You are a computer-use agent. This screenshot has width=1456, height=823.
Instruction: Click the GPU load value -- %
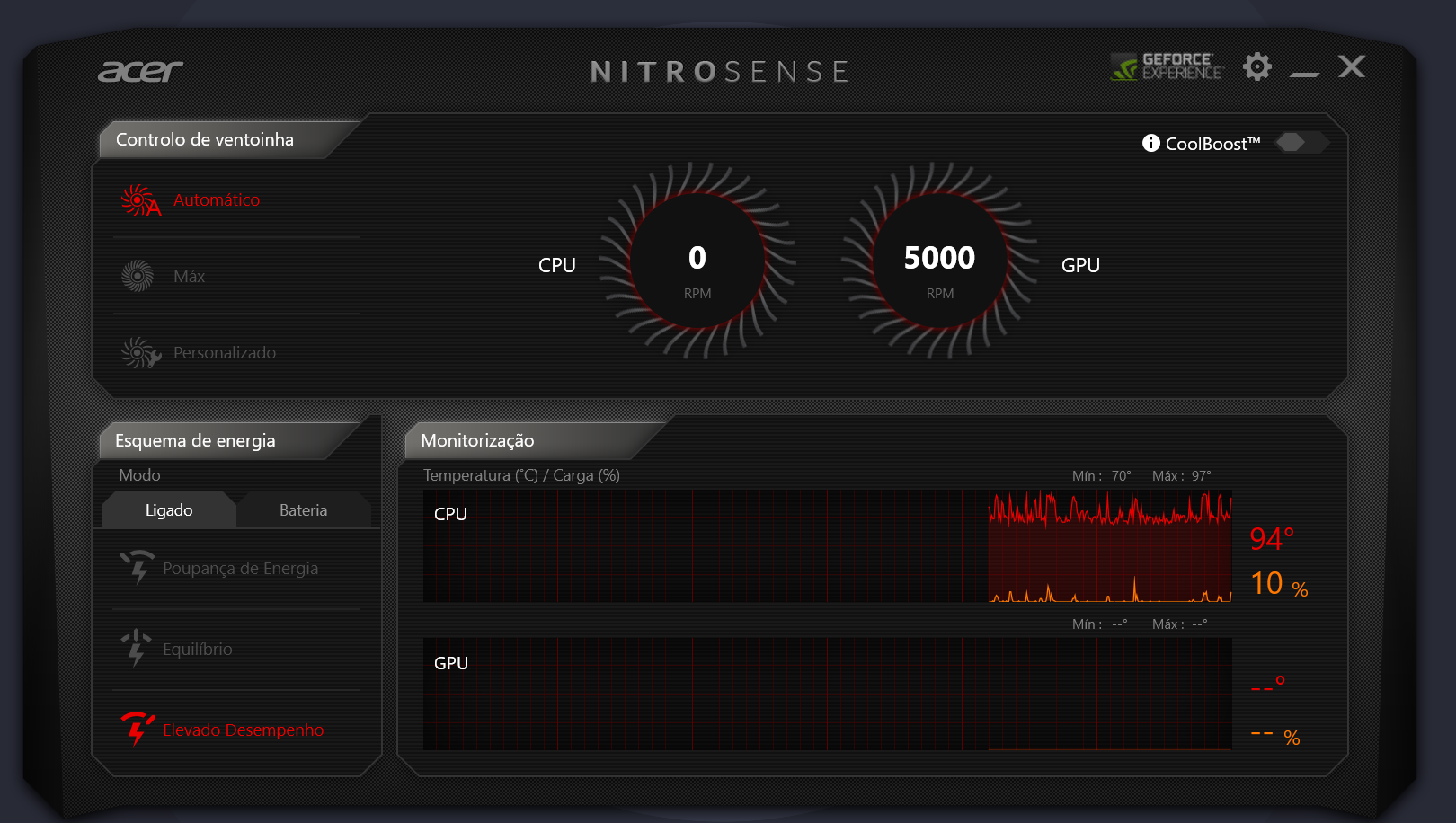point(1275,737)
